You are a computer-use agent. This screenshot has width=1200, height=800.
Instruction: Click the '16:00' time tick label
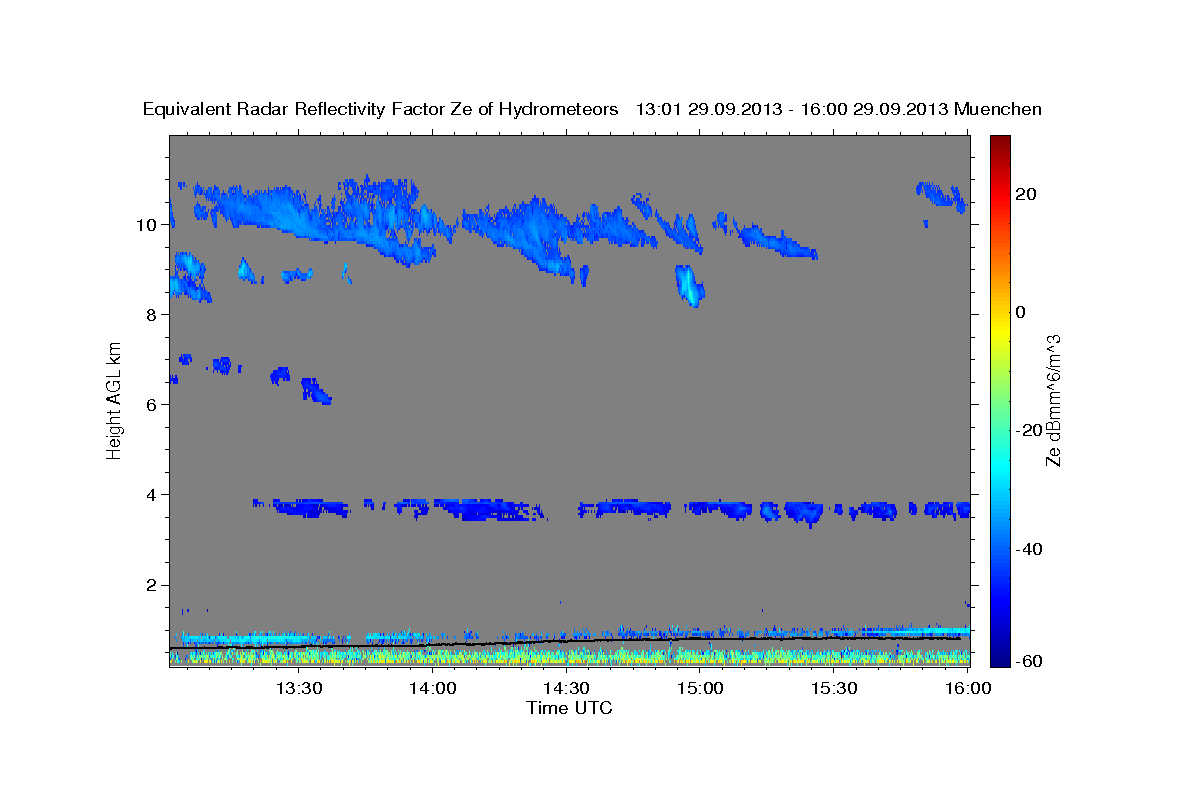[967, 688]
